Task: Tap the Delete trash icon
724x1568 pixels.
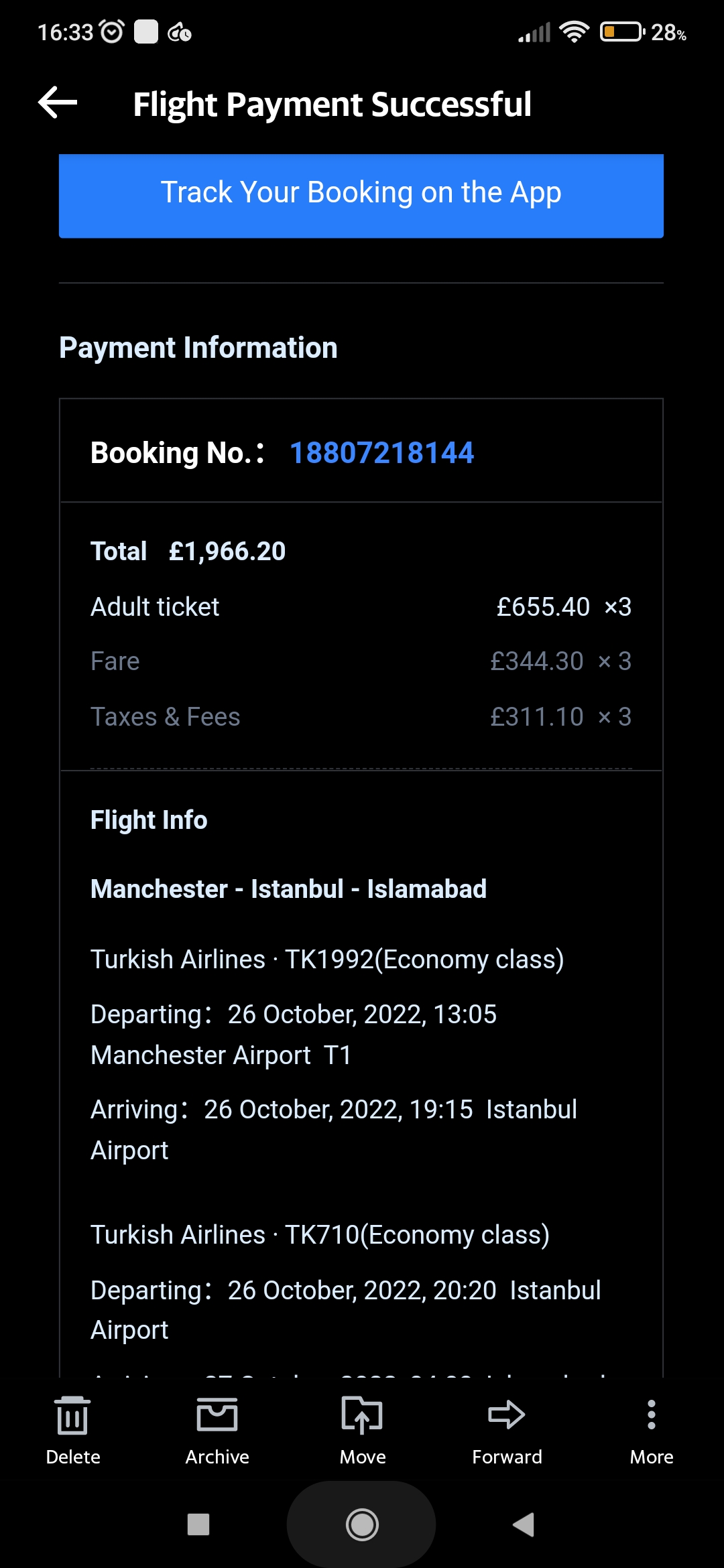Action: [x=72, y=1417]
